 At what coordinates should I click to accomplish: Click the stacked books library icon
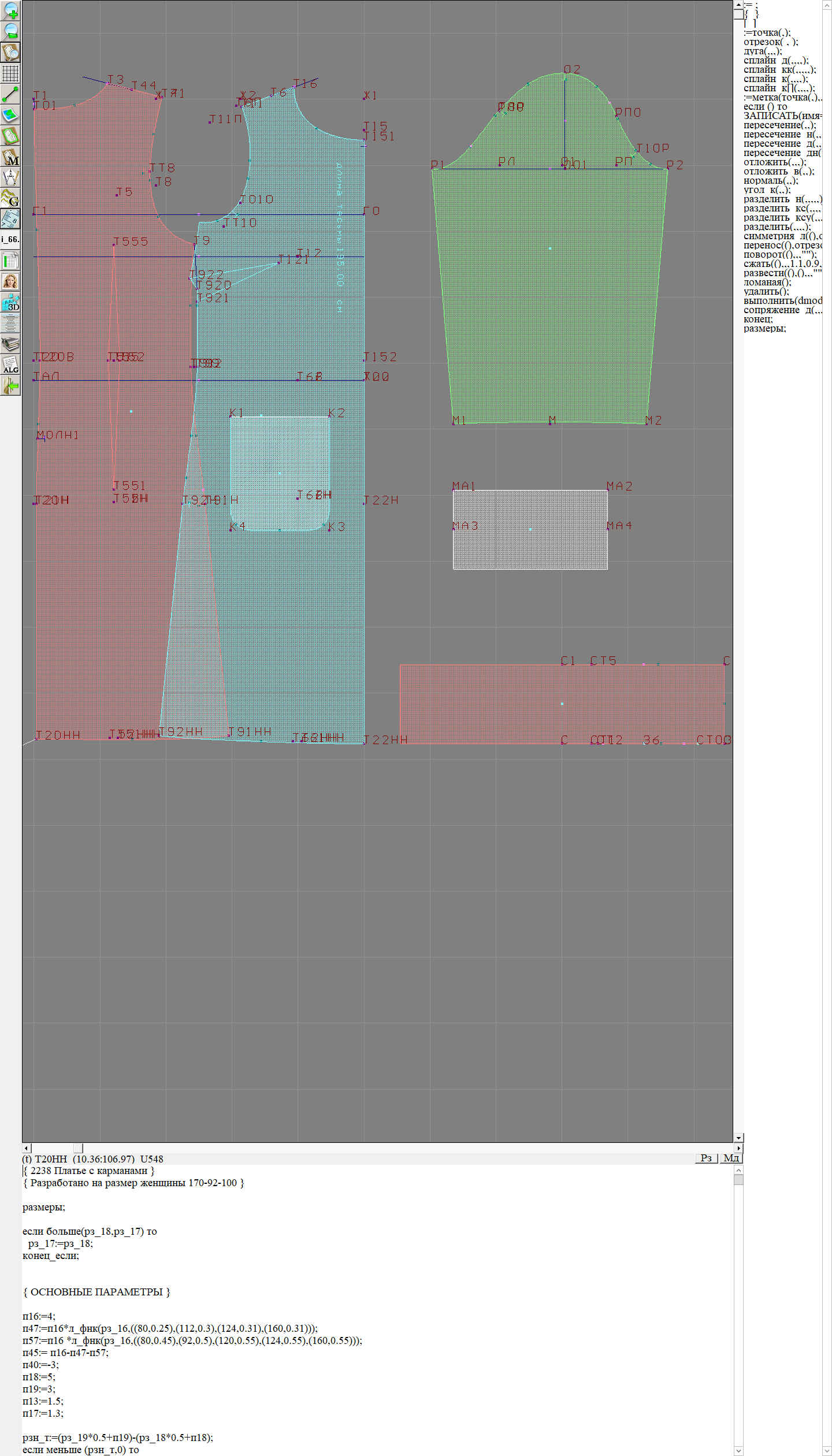pyautogui.click(x=10, y=344)
